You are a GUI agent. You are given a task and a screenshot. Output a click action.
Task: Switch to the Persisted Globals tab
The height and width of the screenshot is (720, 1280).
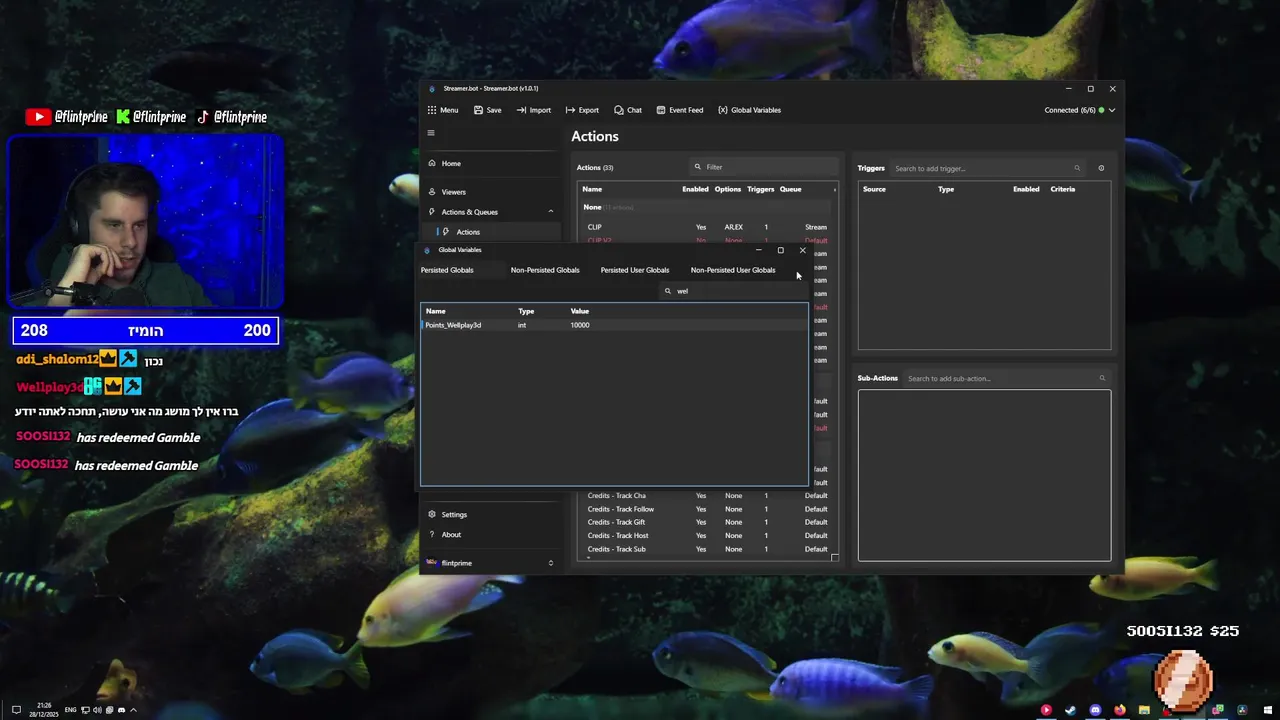tap(447, 270)
